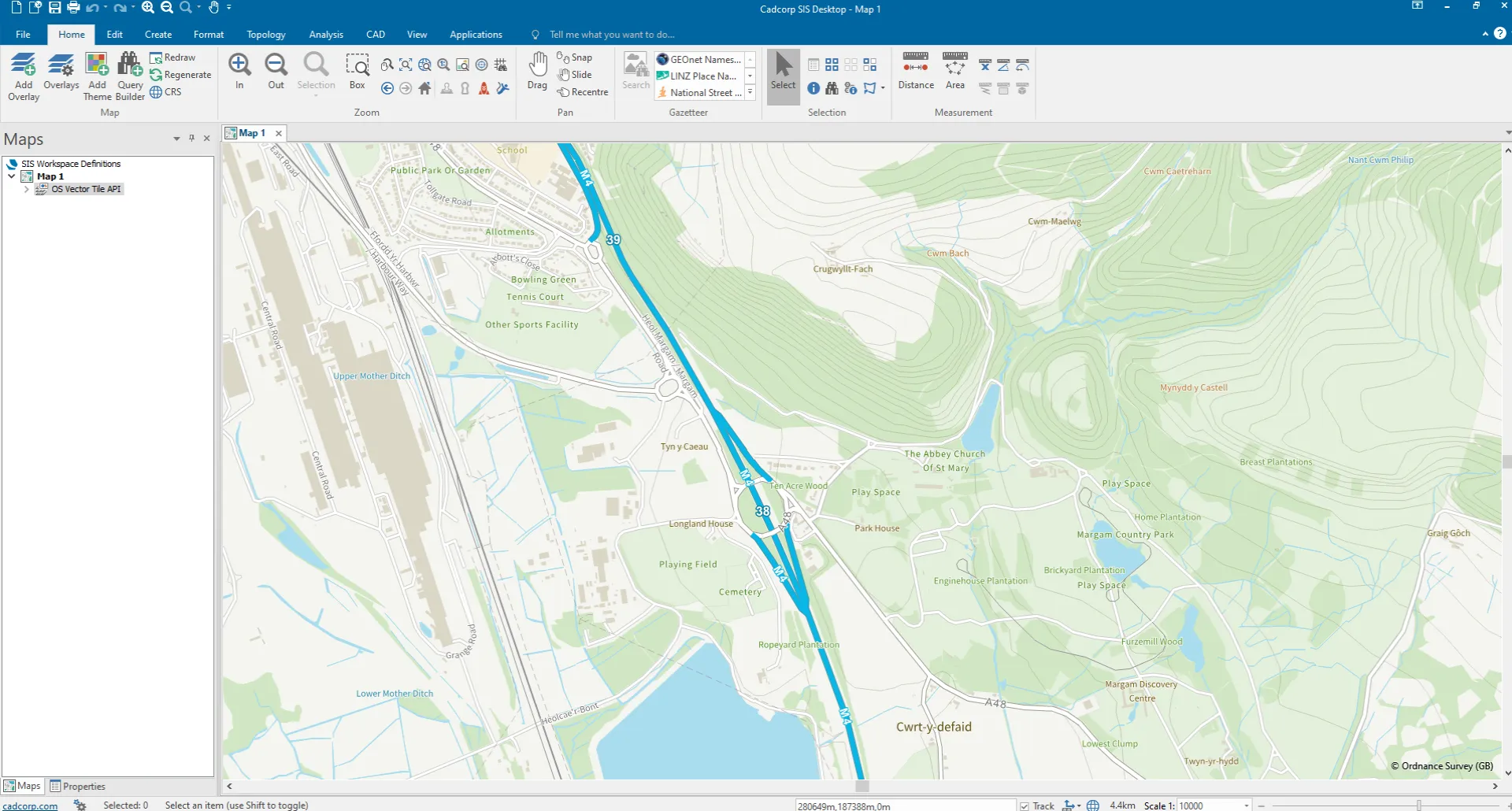Close the Map 1 document tab
Screen dimensions: 1512x811
pos(279,133)
